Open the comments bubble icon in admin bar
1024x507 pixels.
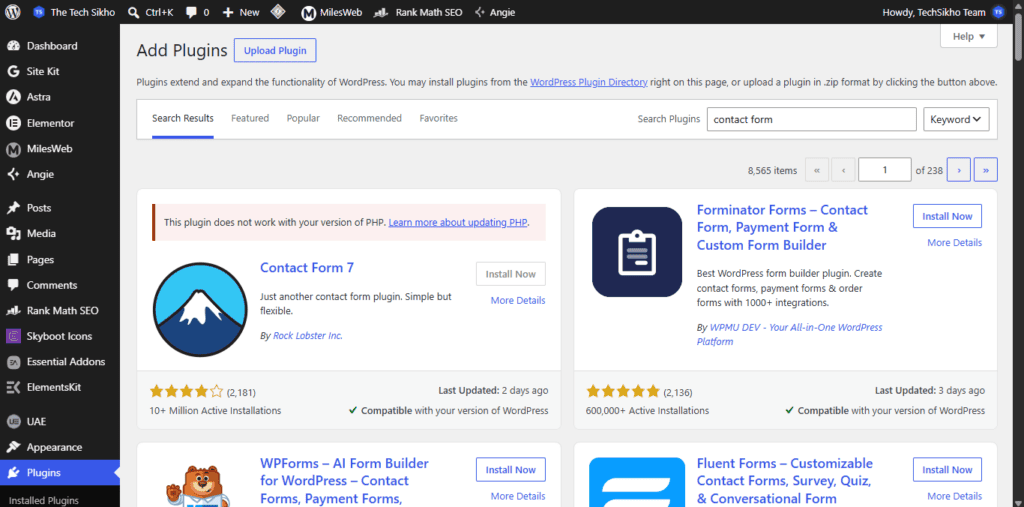point(192,12)
